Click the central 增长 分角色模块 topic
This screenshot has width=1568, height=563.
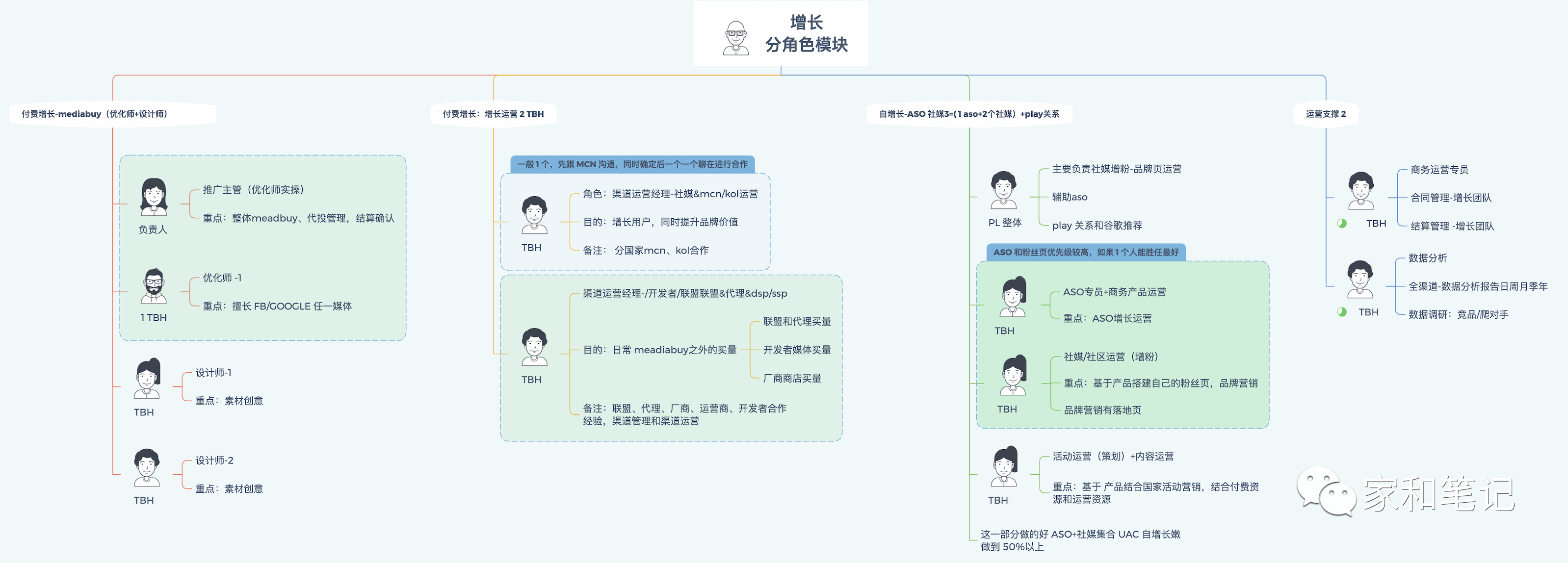(x=781, y=32)
